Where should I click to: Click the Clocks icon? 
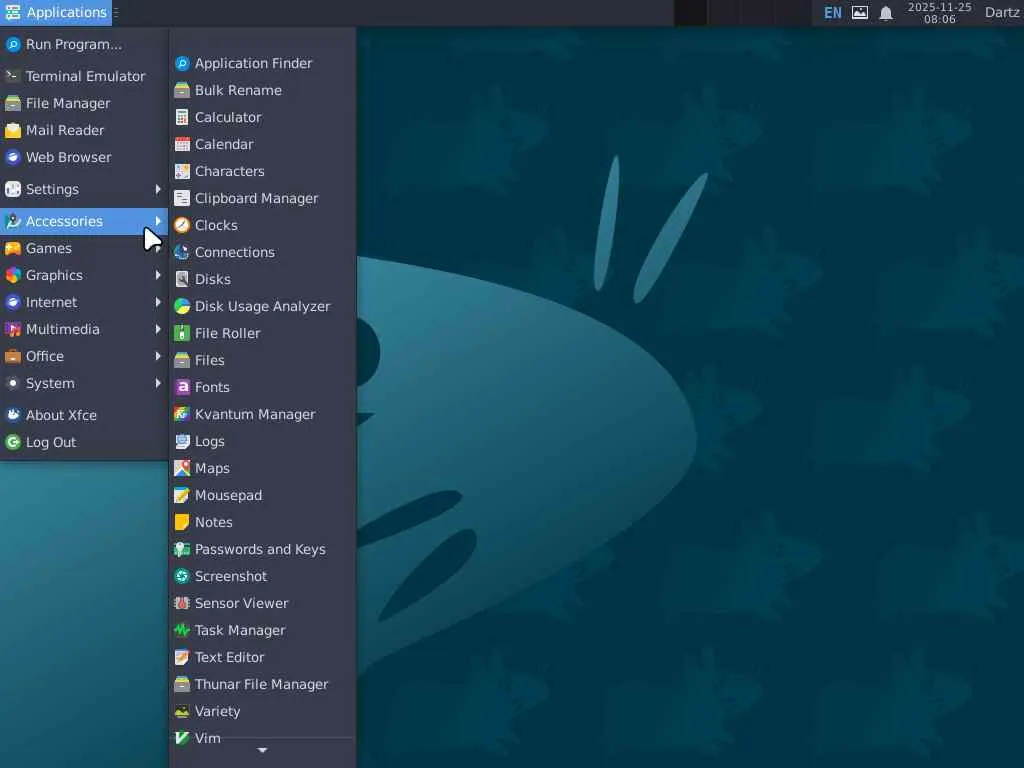tap(182, 225)
